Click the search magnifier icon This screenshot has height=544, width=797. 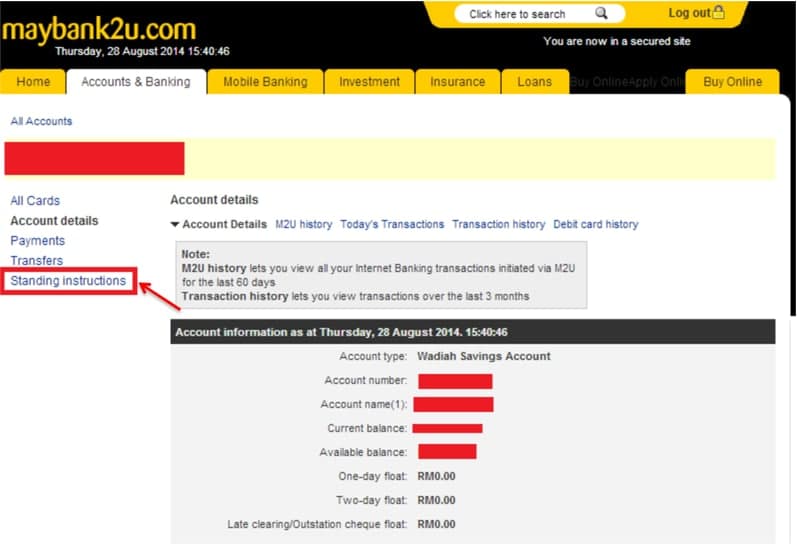pos(601,13)
